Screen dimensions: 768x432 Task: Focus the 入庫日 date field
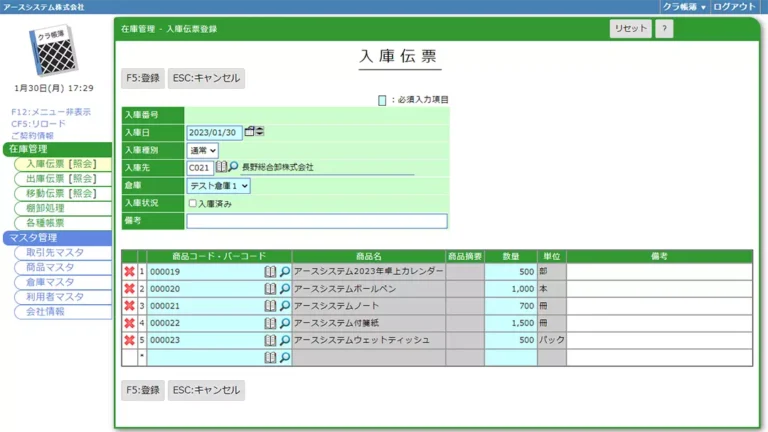[215, 132]
